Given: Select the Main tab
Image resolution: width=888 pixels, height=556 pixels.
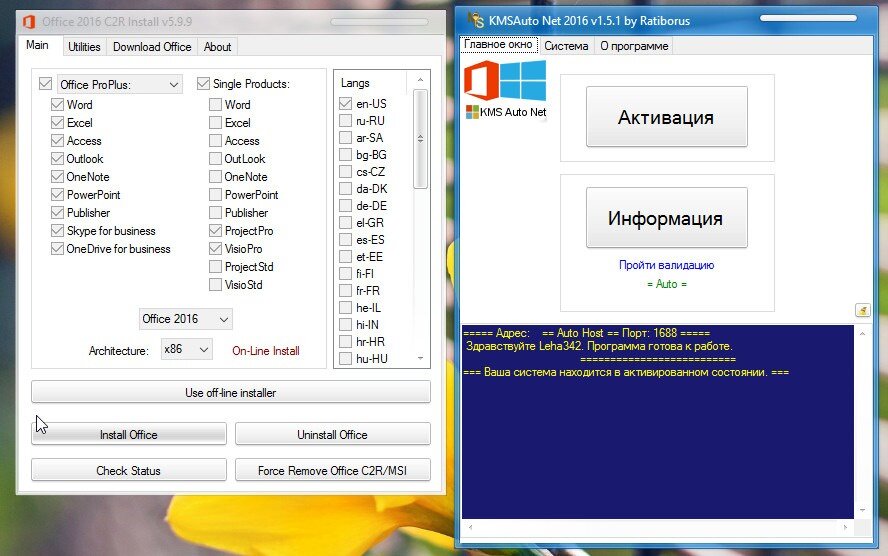Looking at the screenshot, I should tap(37, 45).
